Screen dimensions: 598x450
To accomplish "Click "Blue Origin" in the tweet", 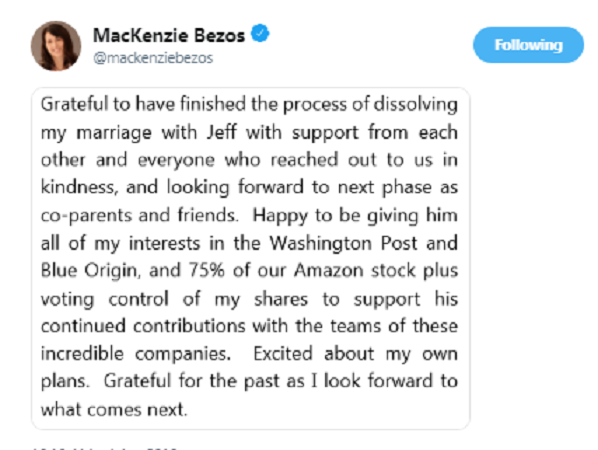I will point(88,271).
